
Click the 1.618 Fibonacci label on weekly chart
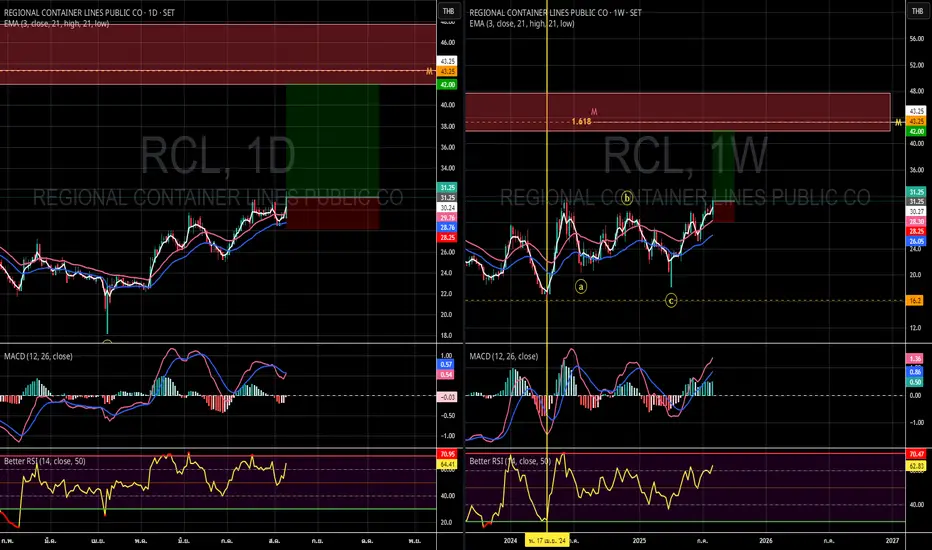tap(580, 122)
